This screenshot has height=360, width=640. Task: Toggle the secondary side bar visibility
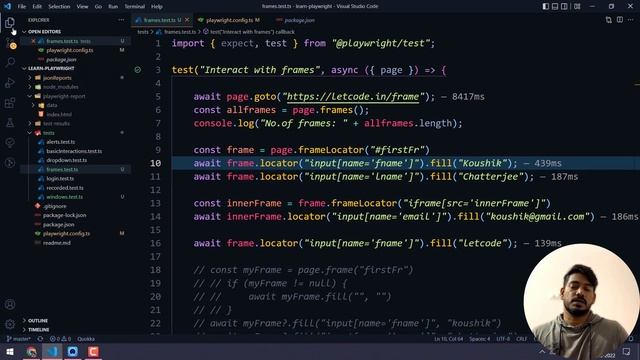[564, 6]
